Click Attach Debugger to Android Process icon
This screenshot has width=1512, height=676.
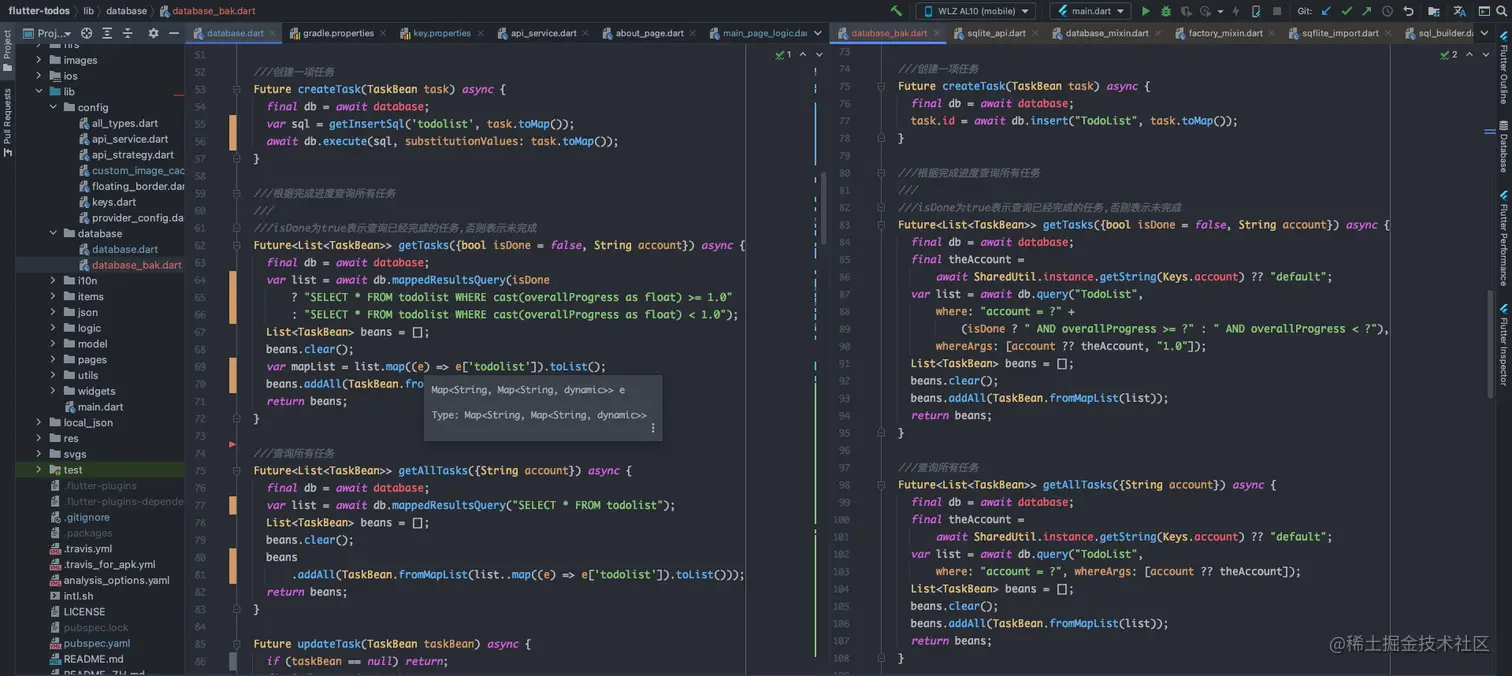1256,11
